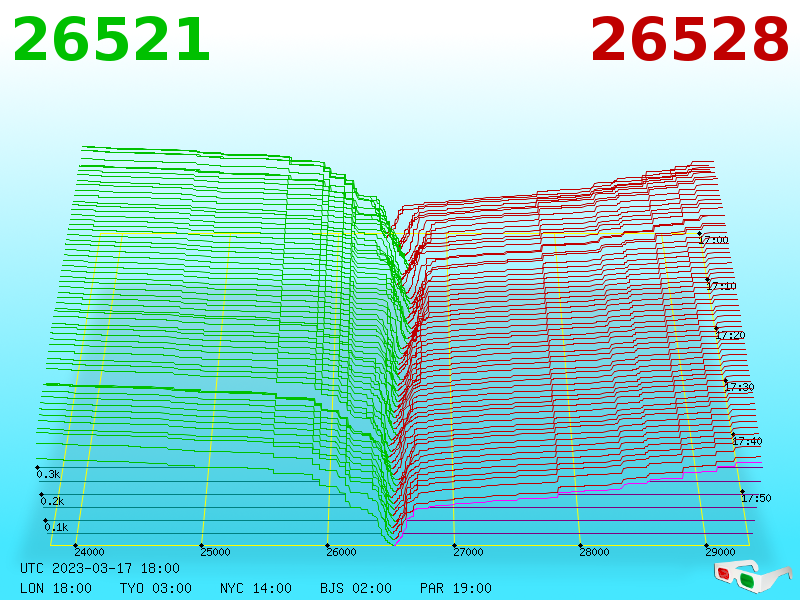The image size is (800, 600).
Task: Select the 17:20 time axis marker
Action: click(730, 335)
